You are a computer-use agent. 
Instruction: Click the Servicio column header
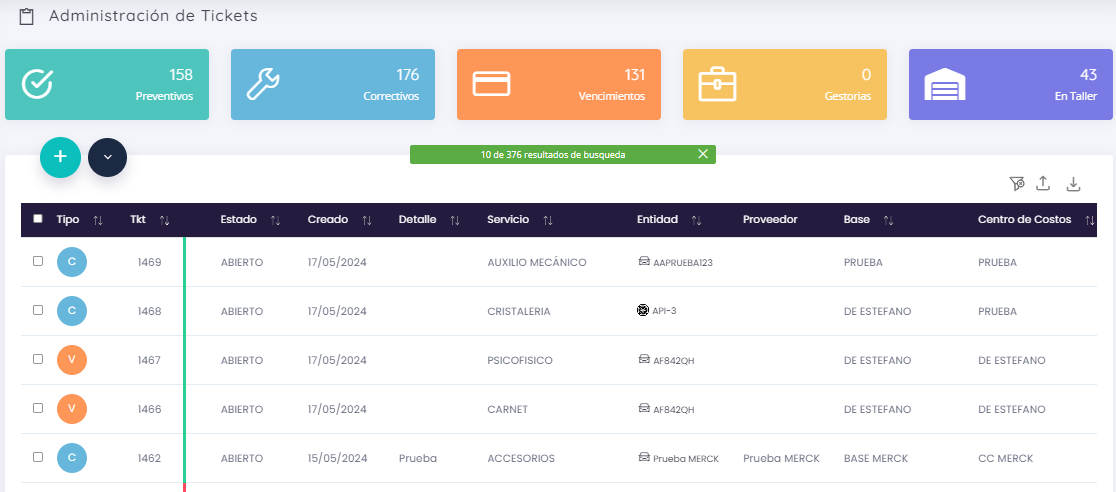[507, 219]
